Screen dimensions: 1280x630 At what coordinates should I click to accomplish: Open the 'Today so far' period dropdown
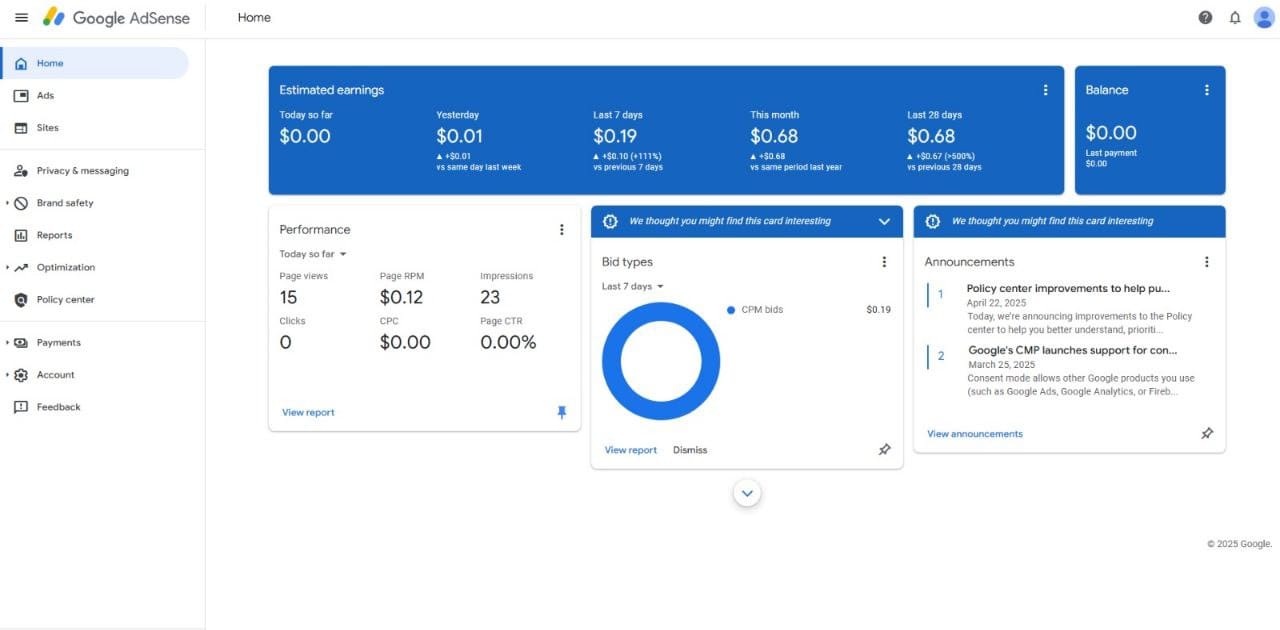tap(313, 254)
